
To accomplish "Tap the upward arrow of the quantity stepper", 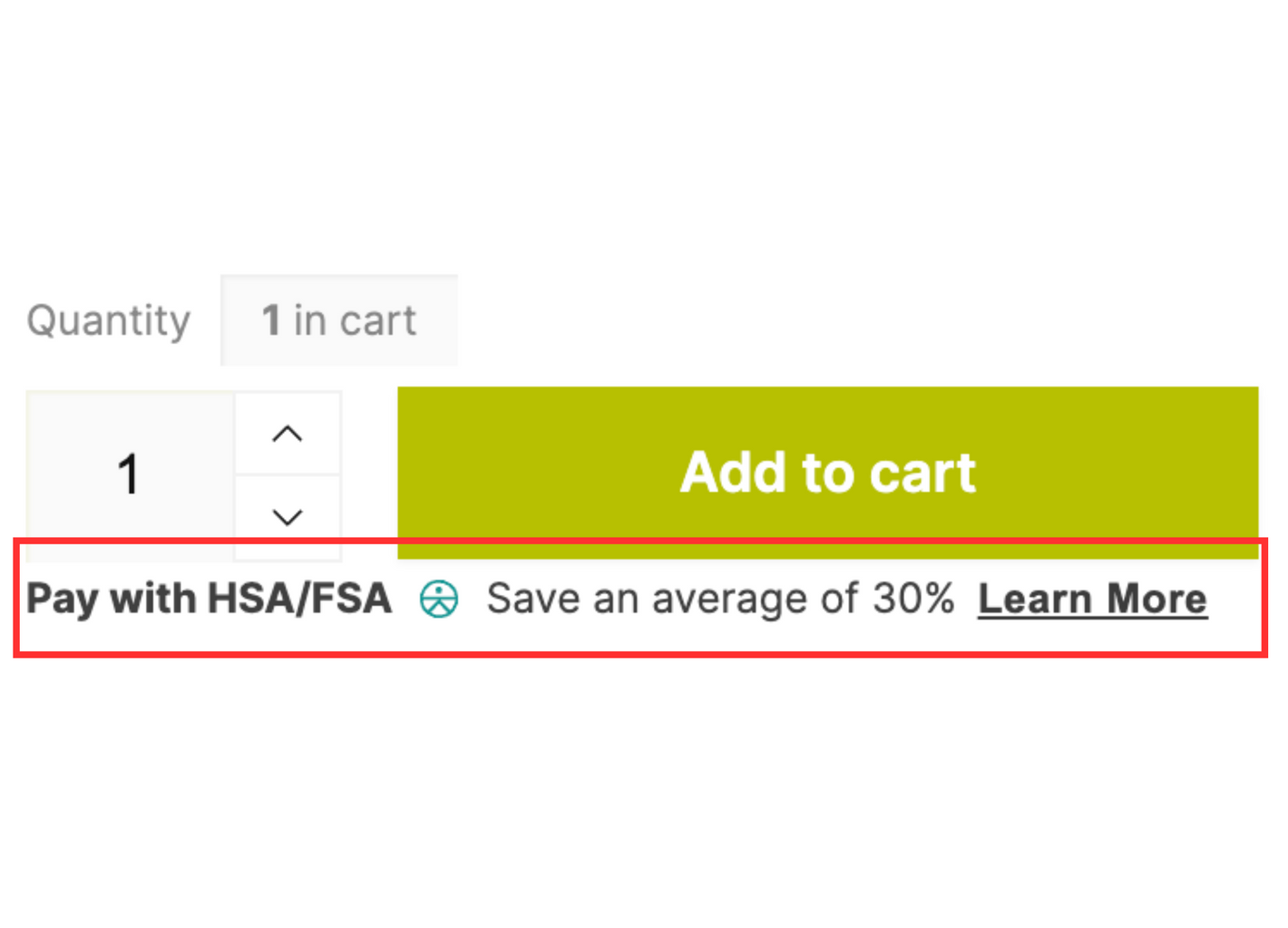I will coord(288,434).
